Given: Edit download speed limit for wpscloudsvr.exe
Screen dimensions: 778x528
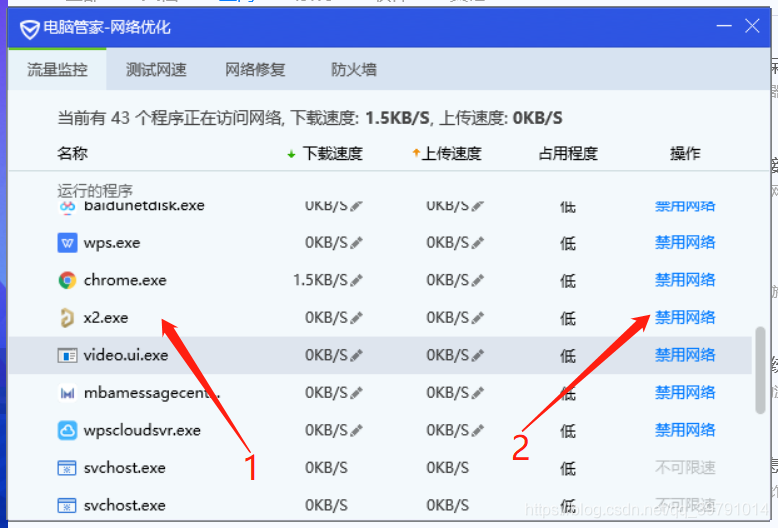Looking at the screenshot, I should (357, 430).
